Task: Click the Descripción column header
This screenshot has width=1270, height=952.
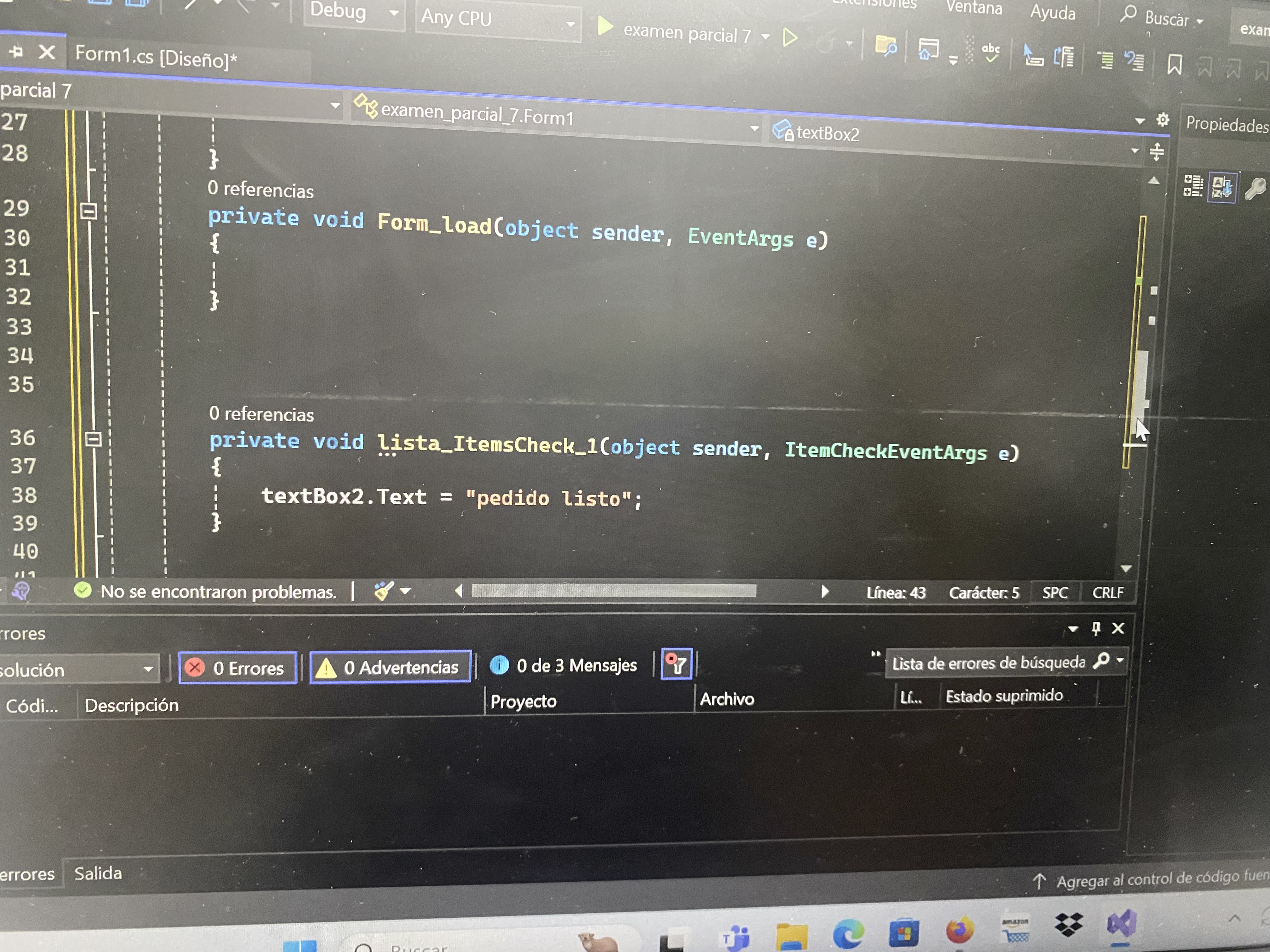Action: coord(131,705)
